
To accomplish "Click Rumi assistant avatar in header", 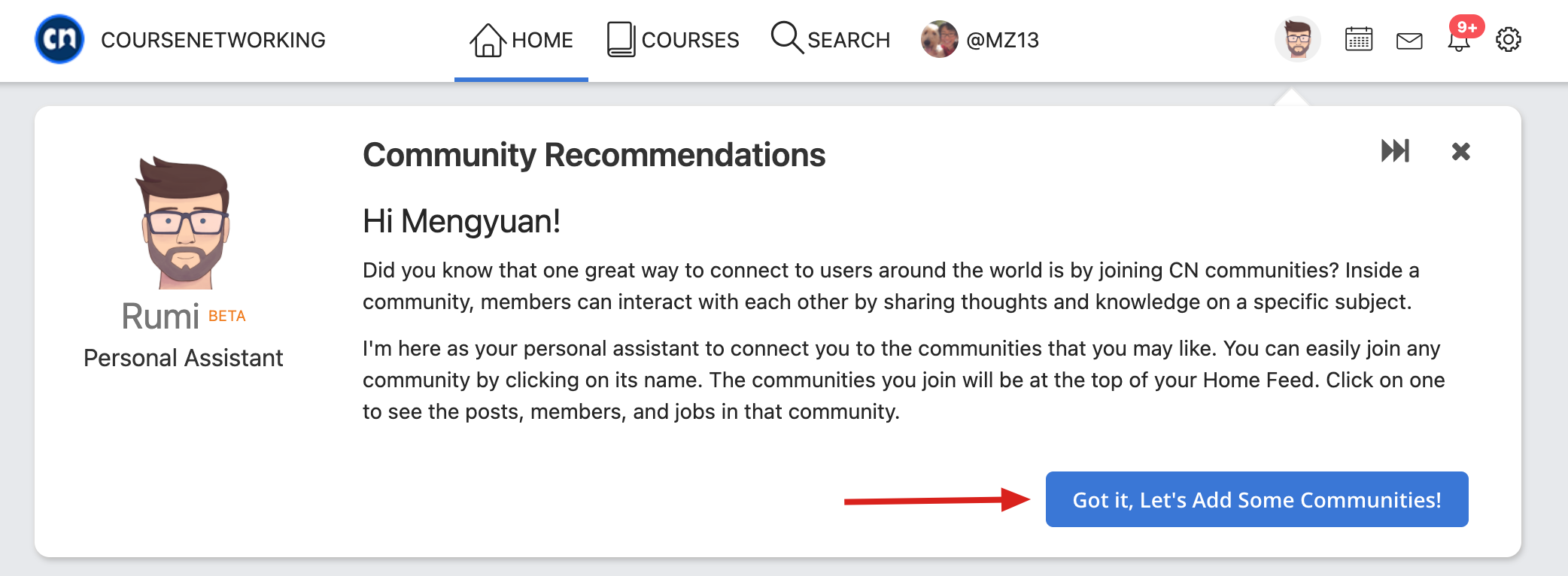I will pyautogui.click(x=1298, y=39).
